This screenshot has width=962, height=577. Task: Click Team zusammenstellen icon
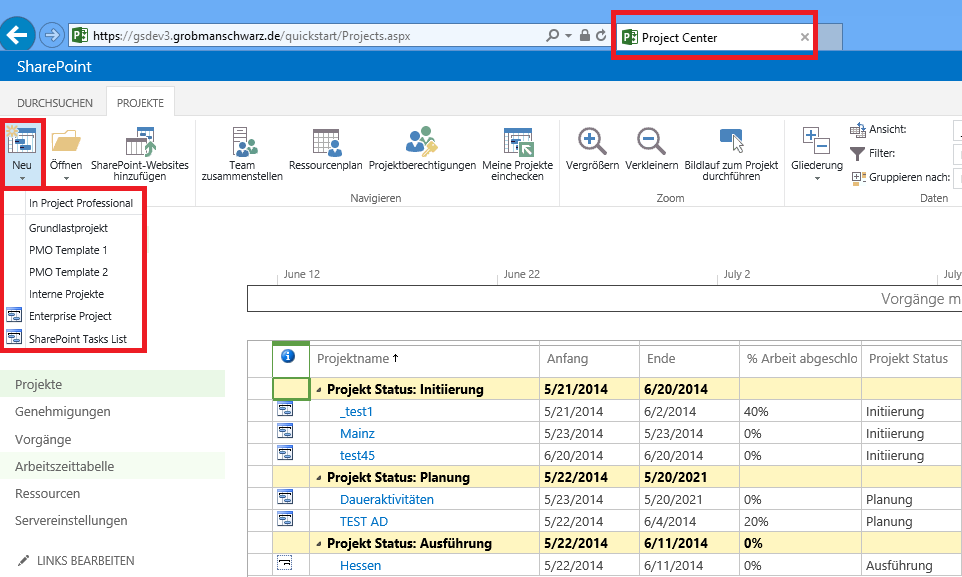pos(243,141)
